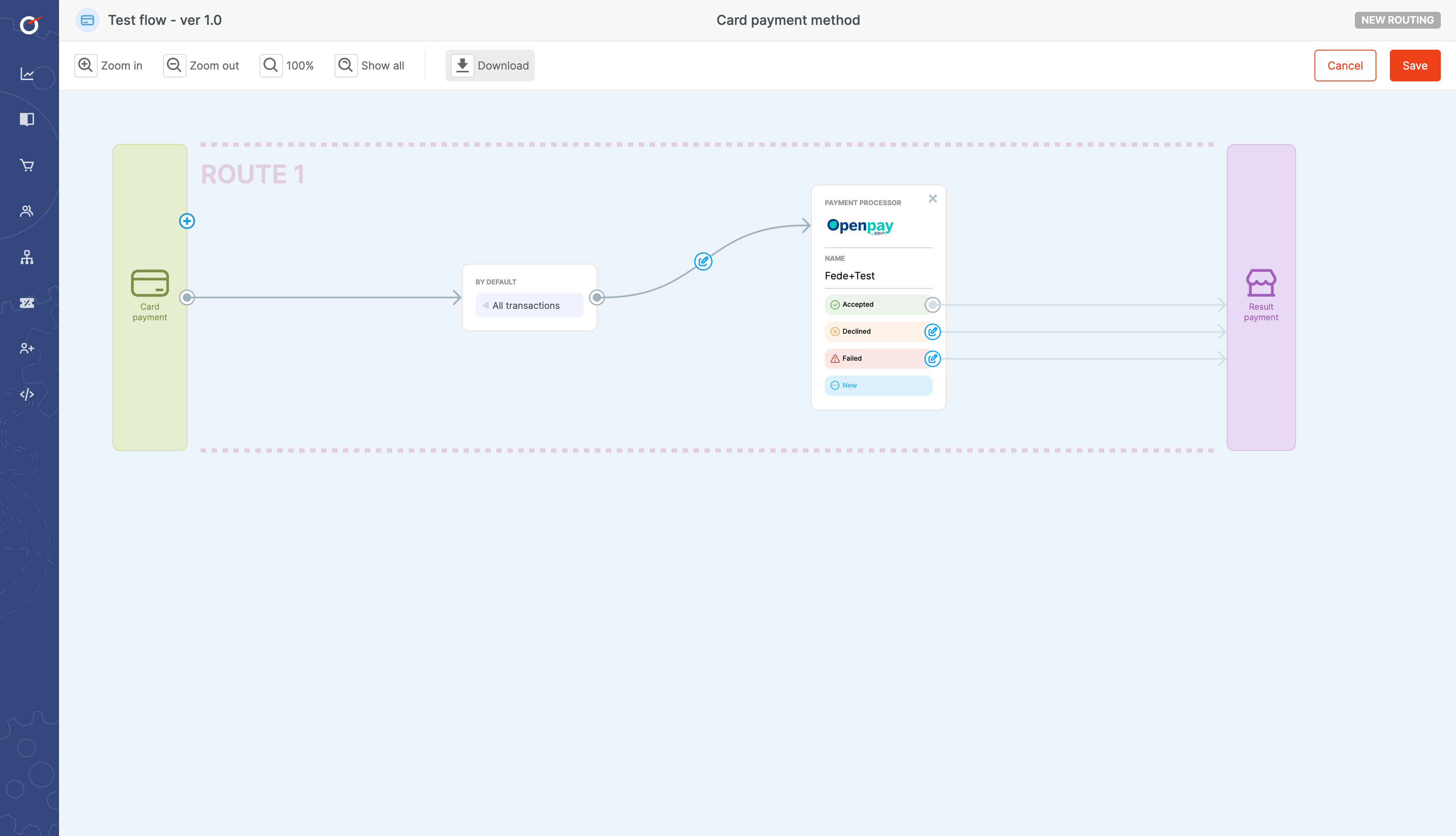1456x836 pixels.
Task: Open the analytics chart sidebar icon
Action: (x=27, y=74)
